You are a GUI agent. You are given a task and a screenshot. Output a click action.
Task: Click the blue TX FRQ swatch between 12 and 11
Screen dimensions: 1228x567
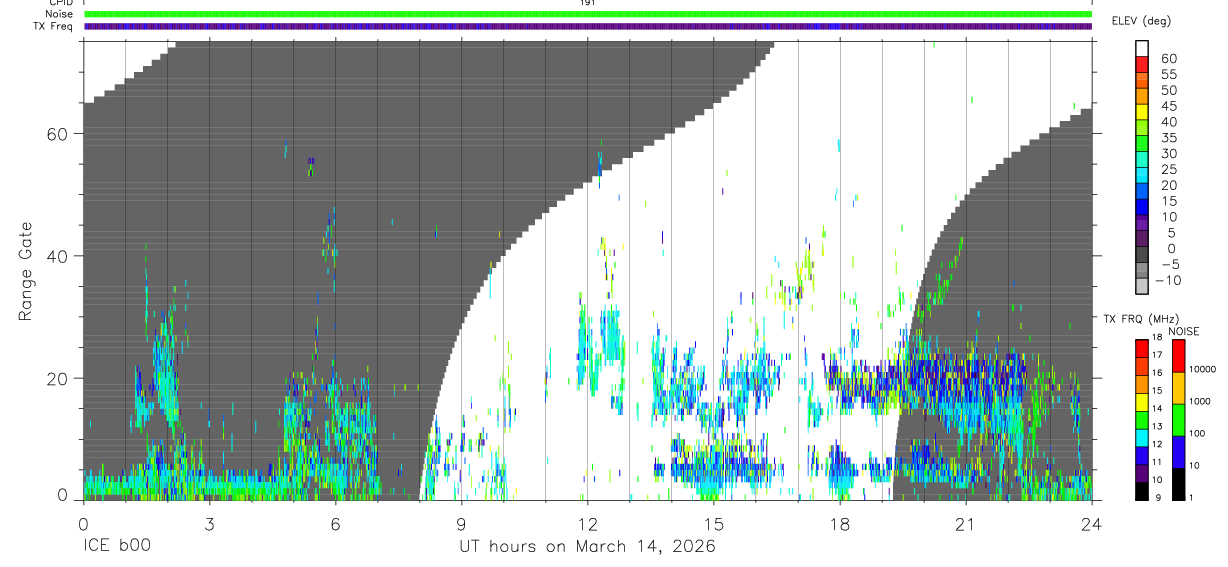click(x=1142, y=455)
